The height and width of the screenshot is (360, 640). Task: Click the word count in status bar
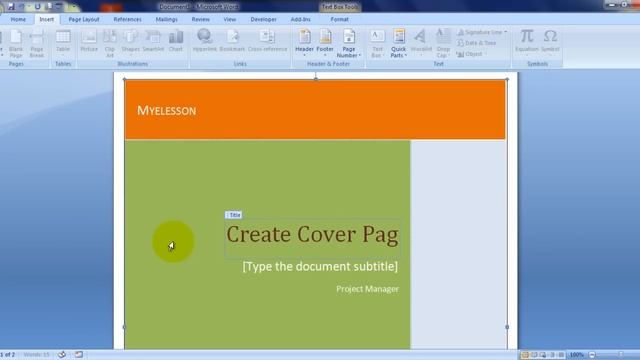pos(36,355)
